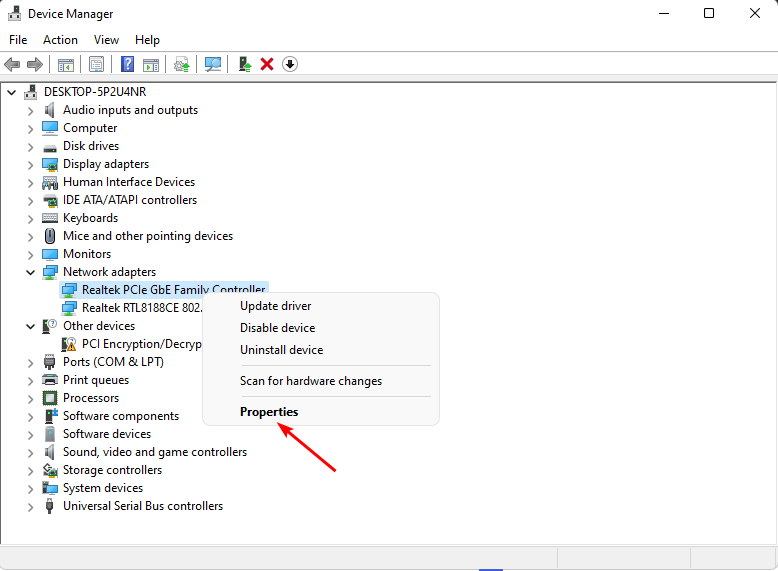Click the Disable device down-arrow icon
778x571 pixels.
click(x=290, y=64)
